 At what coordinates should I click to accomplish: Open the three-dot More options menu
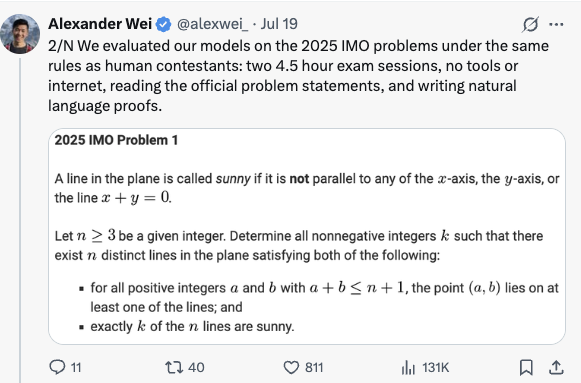(x=556, y=24)
